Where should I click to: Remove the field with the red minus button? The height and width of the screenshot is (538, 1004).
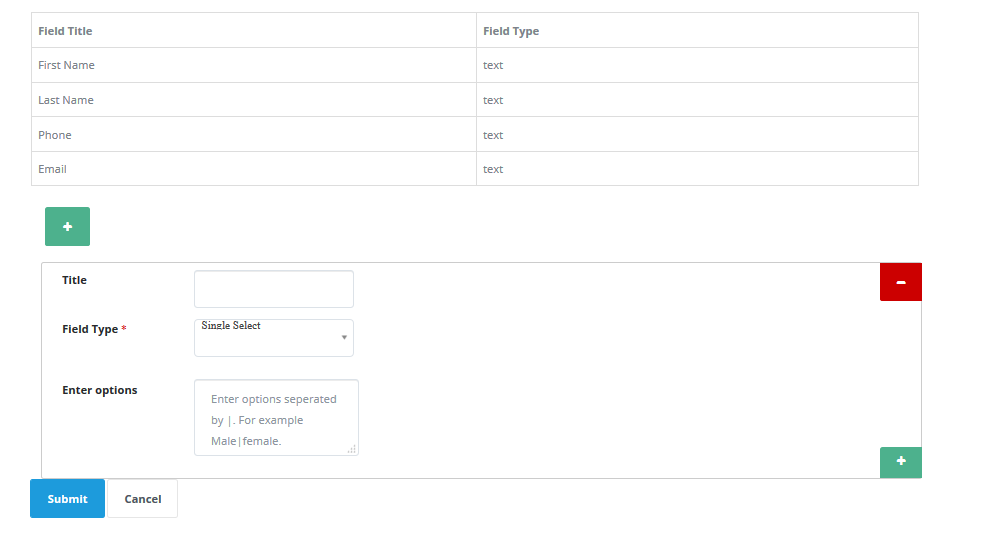[x=900, y=282]
